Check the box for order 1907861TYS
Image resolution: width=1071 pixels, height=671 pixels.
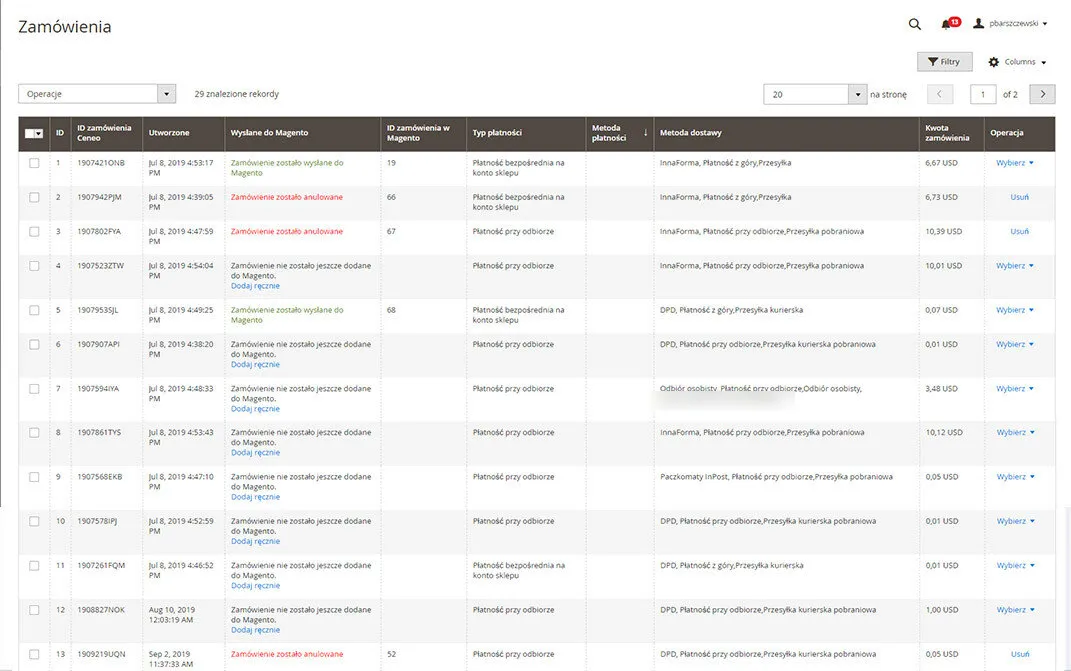[x=34, y=433]
